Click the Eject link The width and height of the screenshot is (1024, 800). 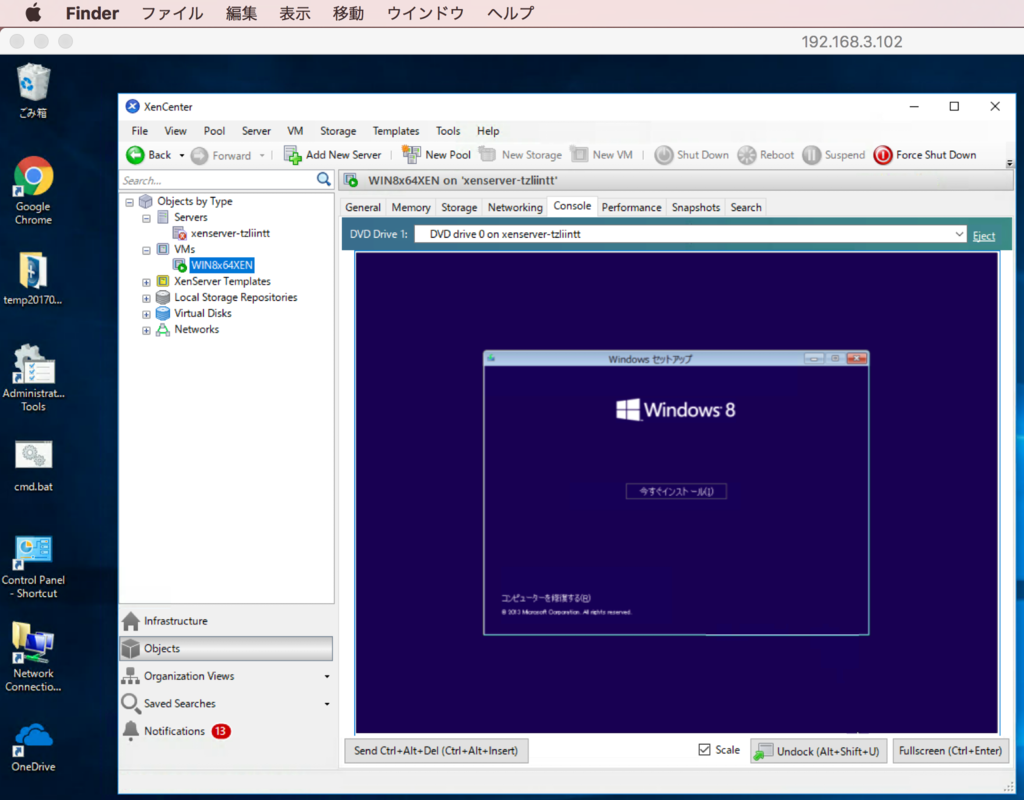pyautogui.click(x=984, y=236)
